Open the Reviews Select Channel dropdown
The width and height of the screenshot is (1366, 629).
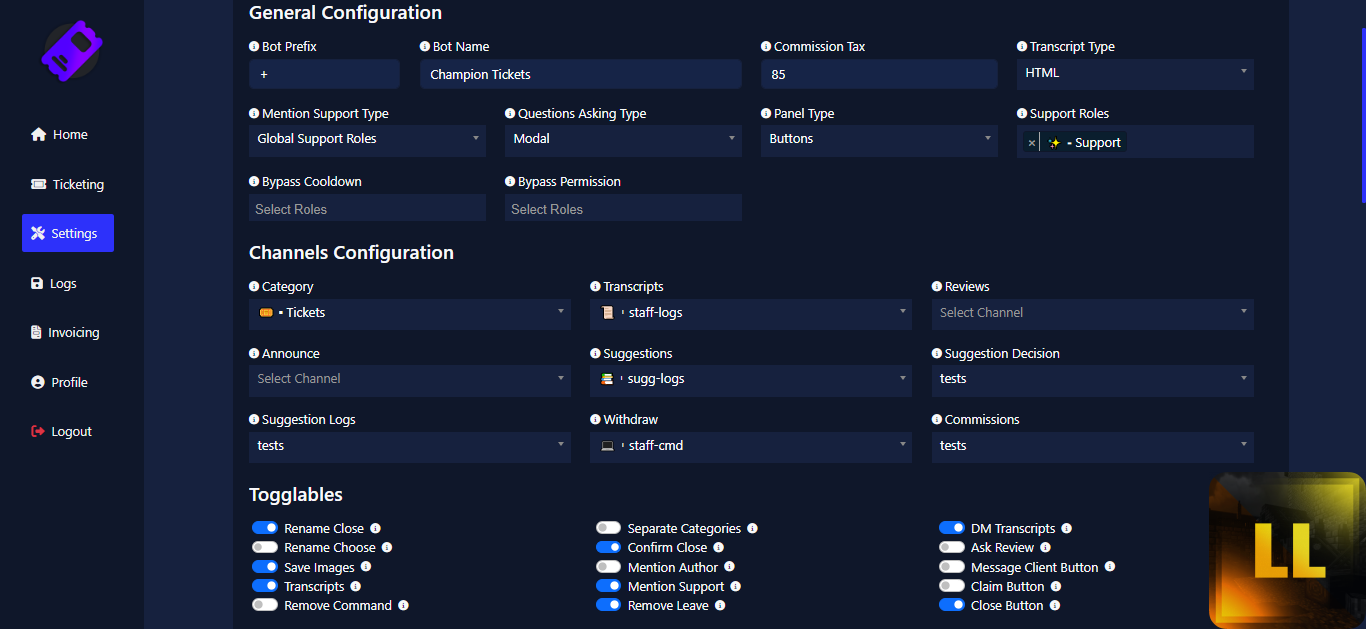tap(1092, 313)
